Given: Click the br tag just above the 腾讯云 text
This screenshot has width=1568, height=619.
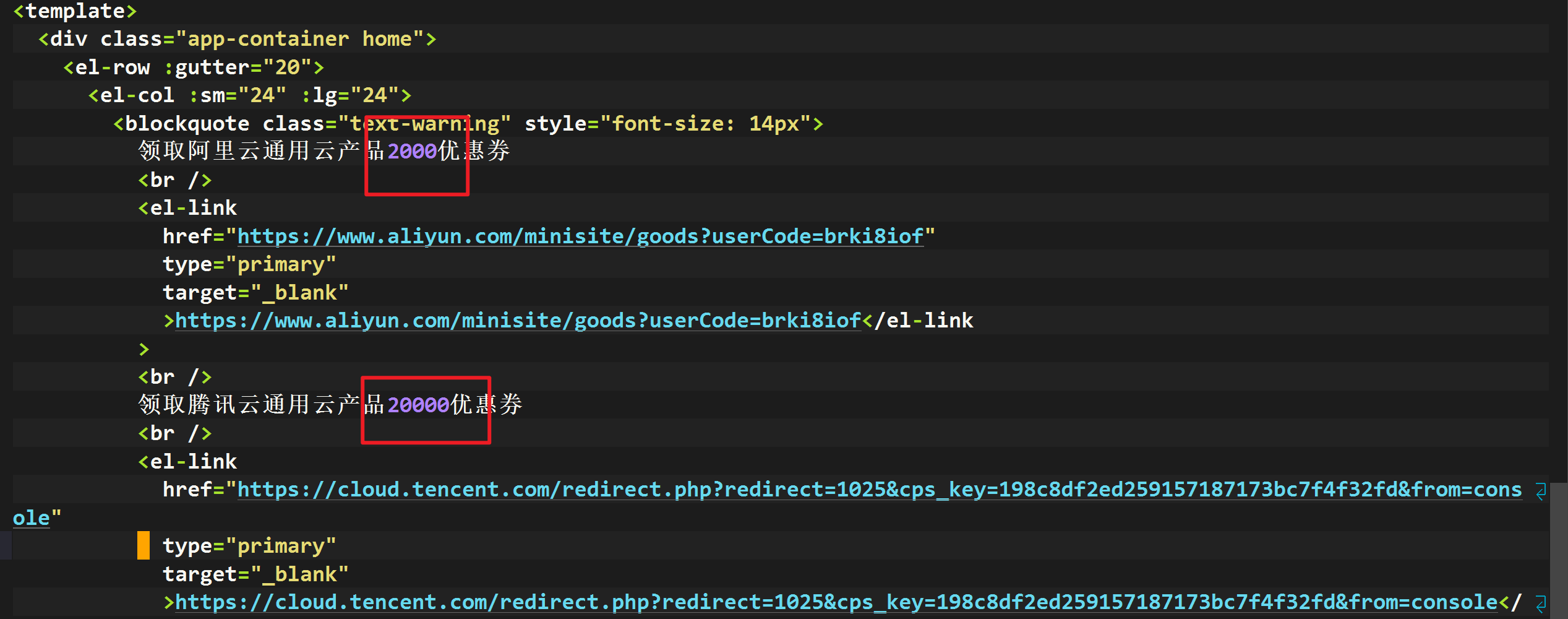Looking at the screenshot, I should coord(175,377).
